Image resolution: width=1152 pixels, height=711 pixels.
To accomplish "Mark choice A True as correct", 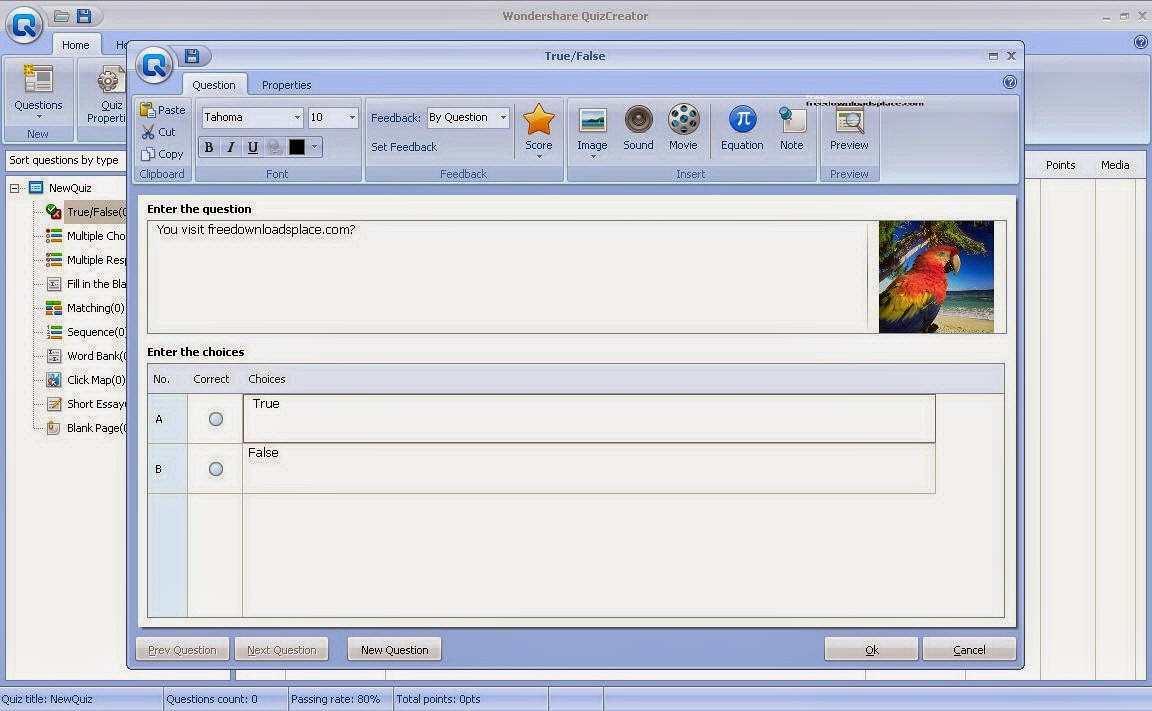I will tap(215, 419).
